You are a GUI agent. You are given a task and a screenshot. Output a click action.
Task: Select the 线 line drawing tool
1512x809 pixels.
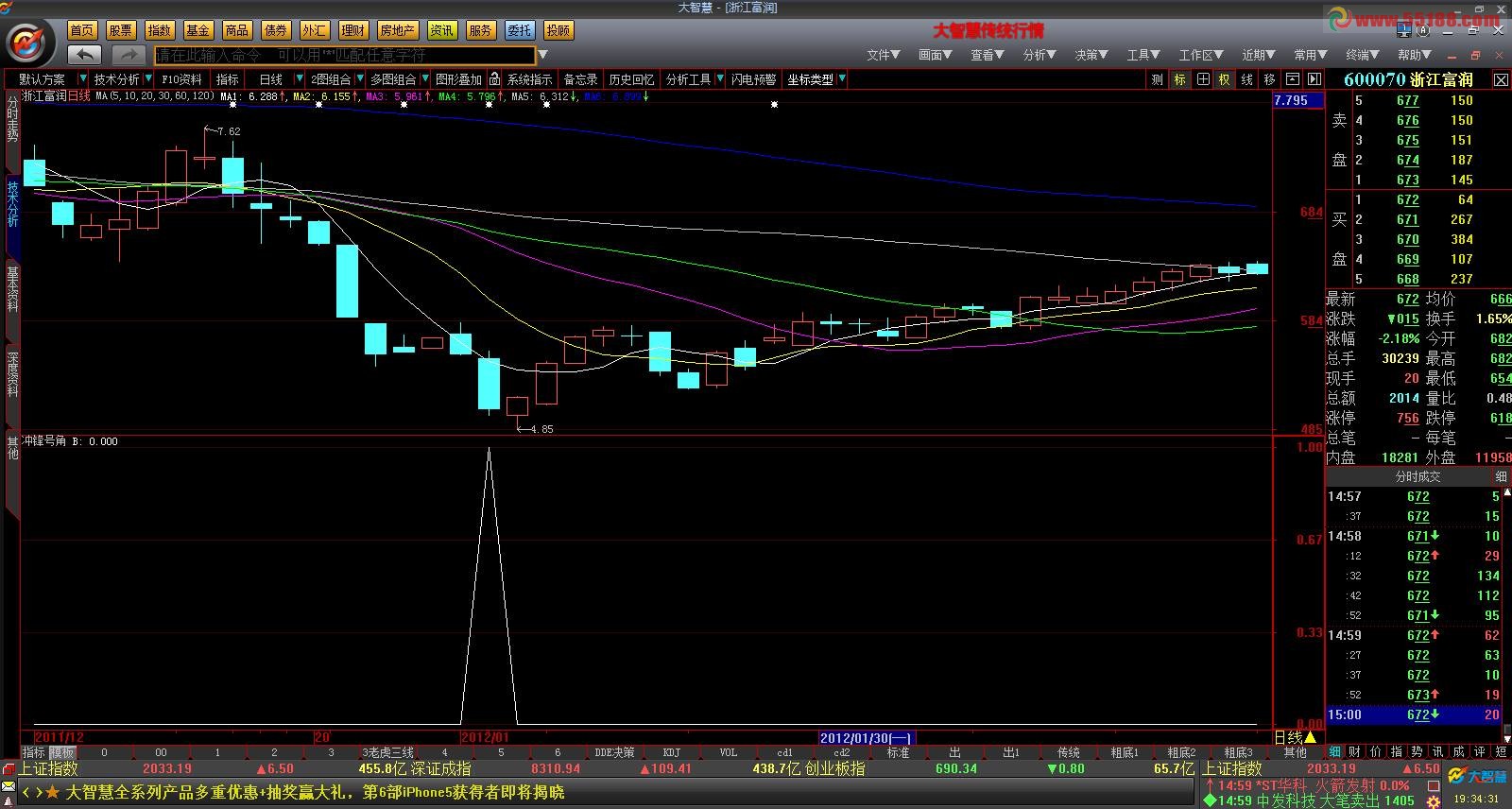[1246, 79]
